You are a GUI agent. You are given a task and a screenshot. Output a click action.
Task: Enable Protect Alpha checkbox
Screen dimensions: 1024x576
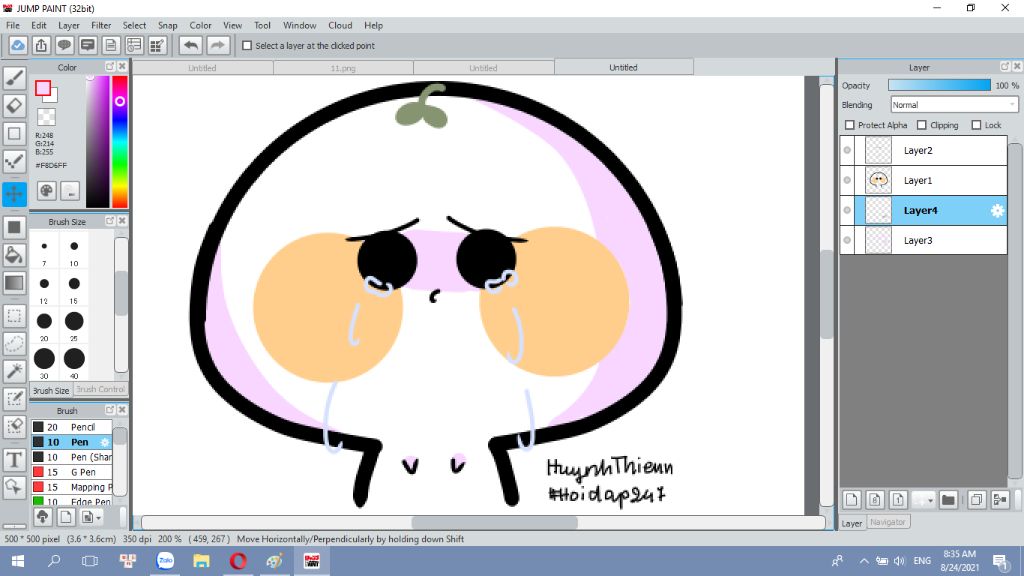850,125
